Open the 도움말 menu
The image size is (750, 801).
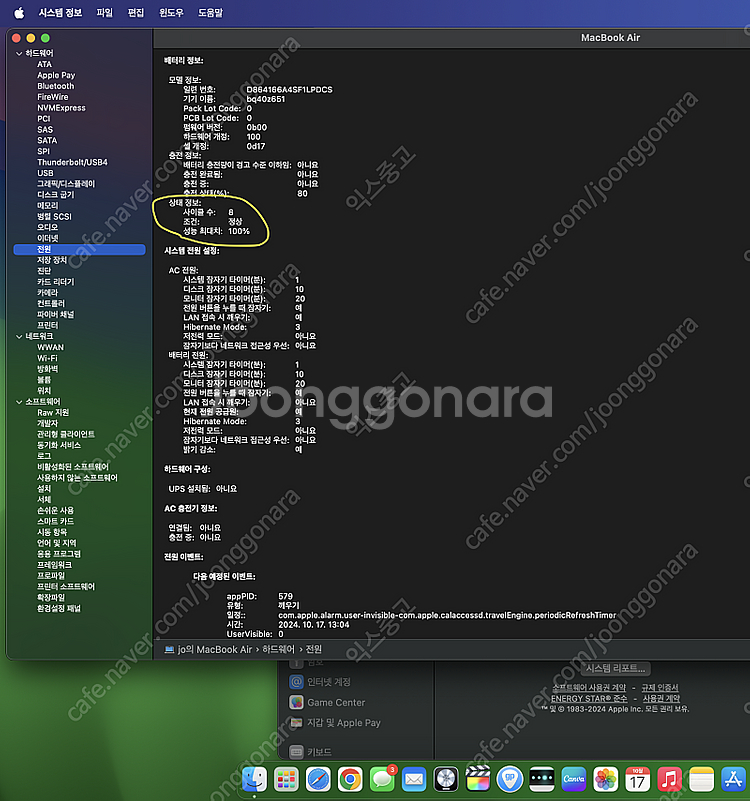pos(210,13)
